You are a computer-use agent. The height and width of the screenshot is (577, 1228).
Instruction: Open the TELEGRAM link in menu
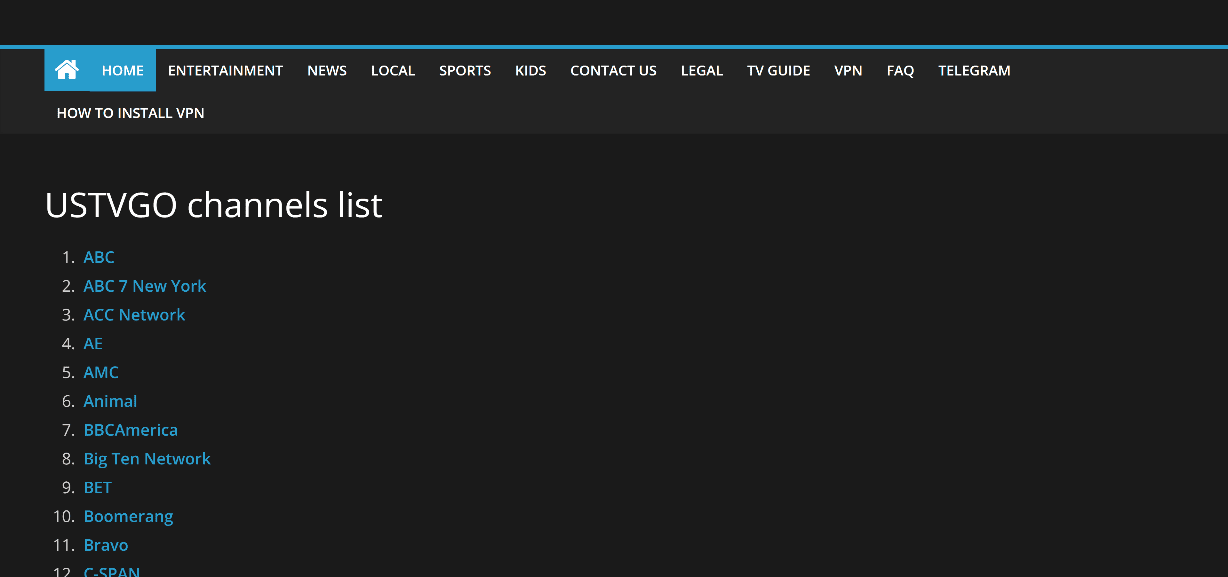pos(974,70)
